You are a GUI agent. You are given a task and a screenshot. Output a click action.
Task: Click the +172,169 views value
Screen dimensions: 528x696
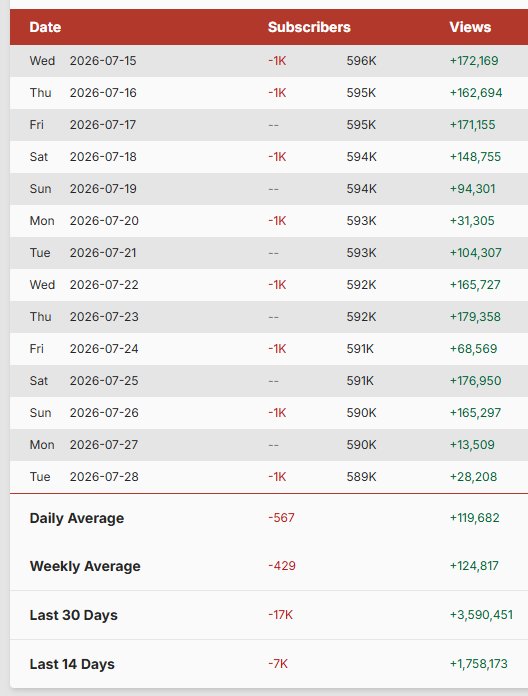[x=474, y=61]
